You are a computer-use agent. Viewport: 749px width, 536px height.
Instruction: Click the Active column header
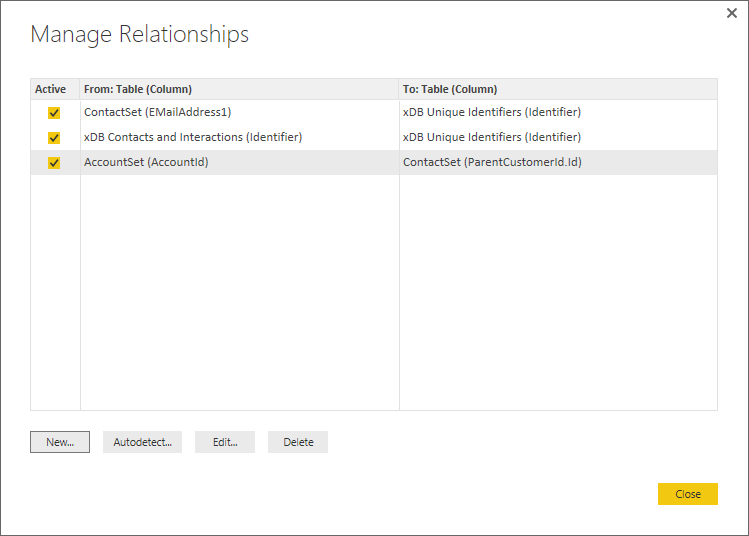coord(51,89)
